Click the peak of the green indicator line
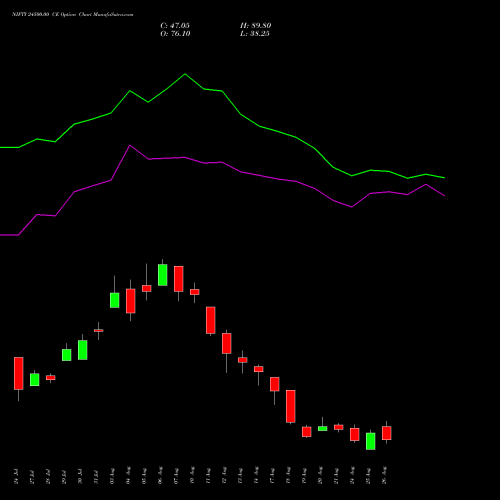The image size is (500, 500). (x=185, y=74)
